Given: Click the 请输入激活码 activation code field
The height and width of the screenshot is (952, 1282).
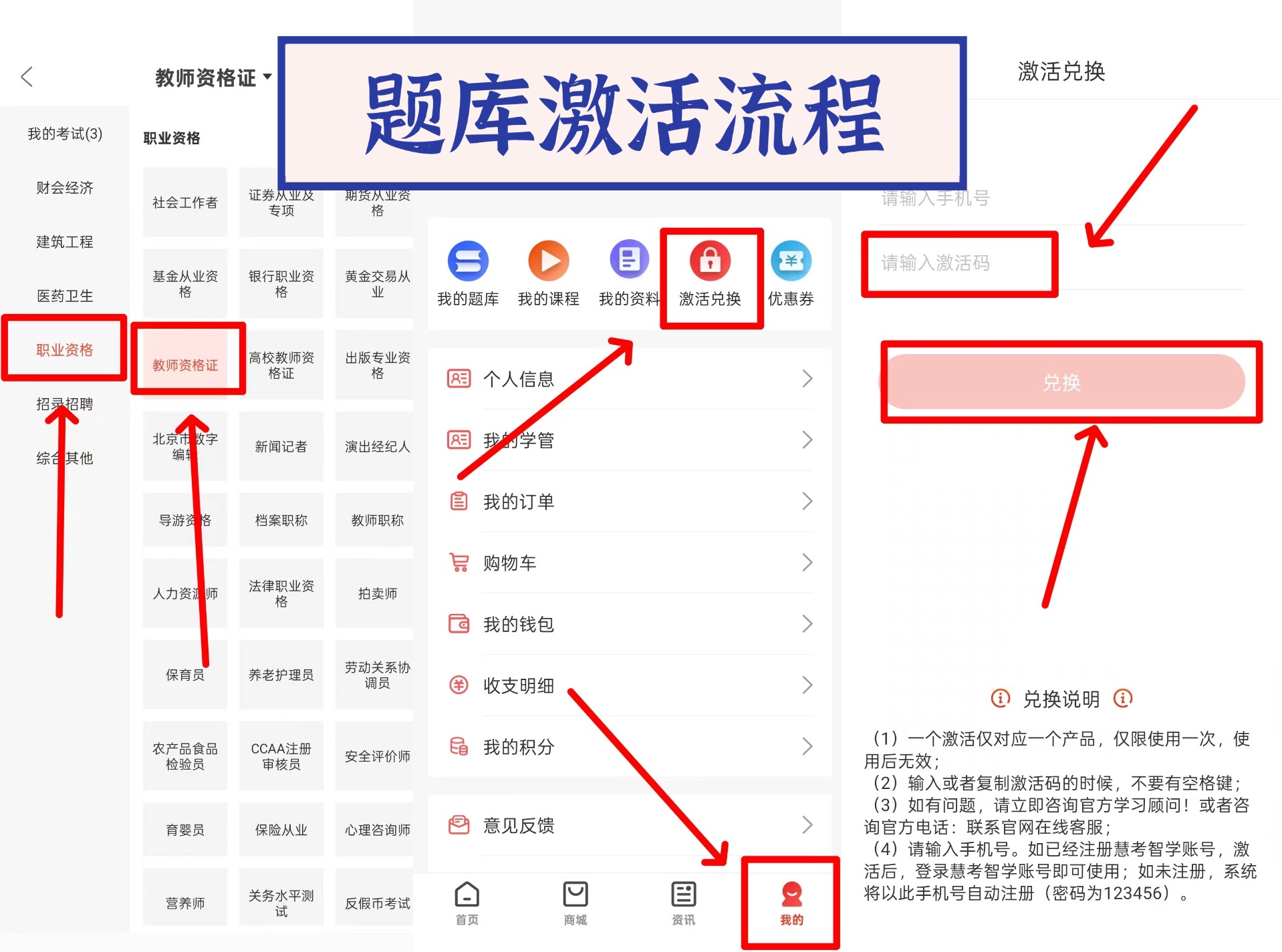Looking at the screenshot, I should click(960, 263).
